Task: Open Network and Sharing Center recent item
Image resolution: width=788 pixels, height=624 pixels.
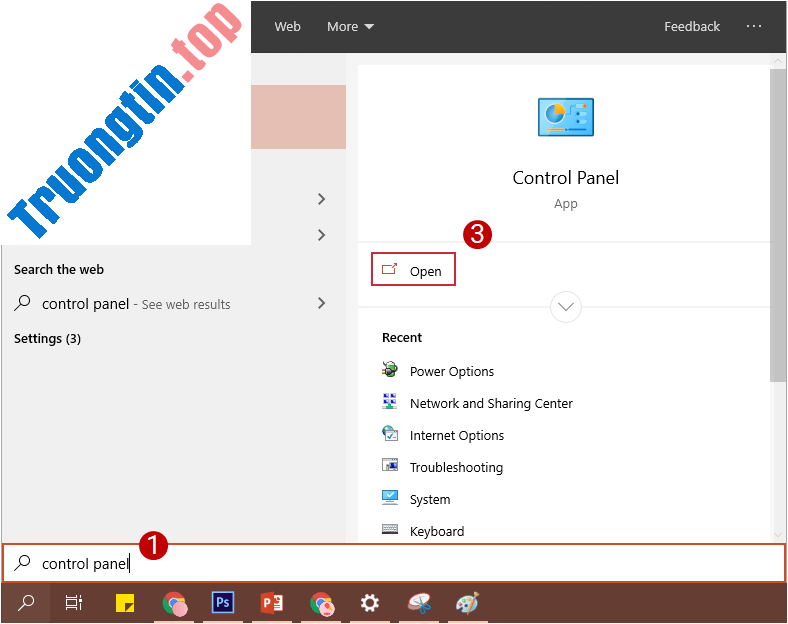Action: pos(477,403)
